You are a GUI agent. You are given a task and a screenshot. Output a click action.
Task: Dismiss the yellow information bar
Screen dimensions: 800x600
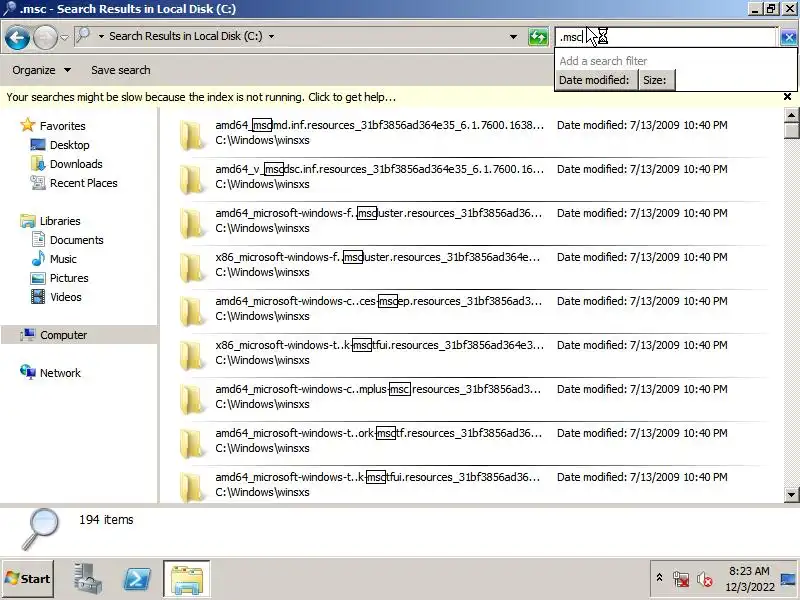click(787, 96)
